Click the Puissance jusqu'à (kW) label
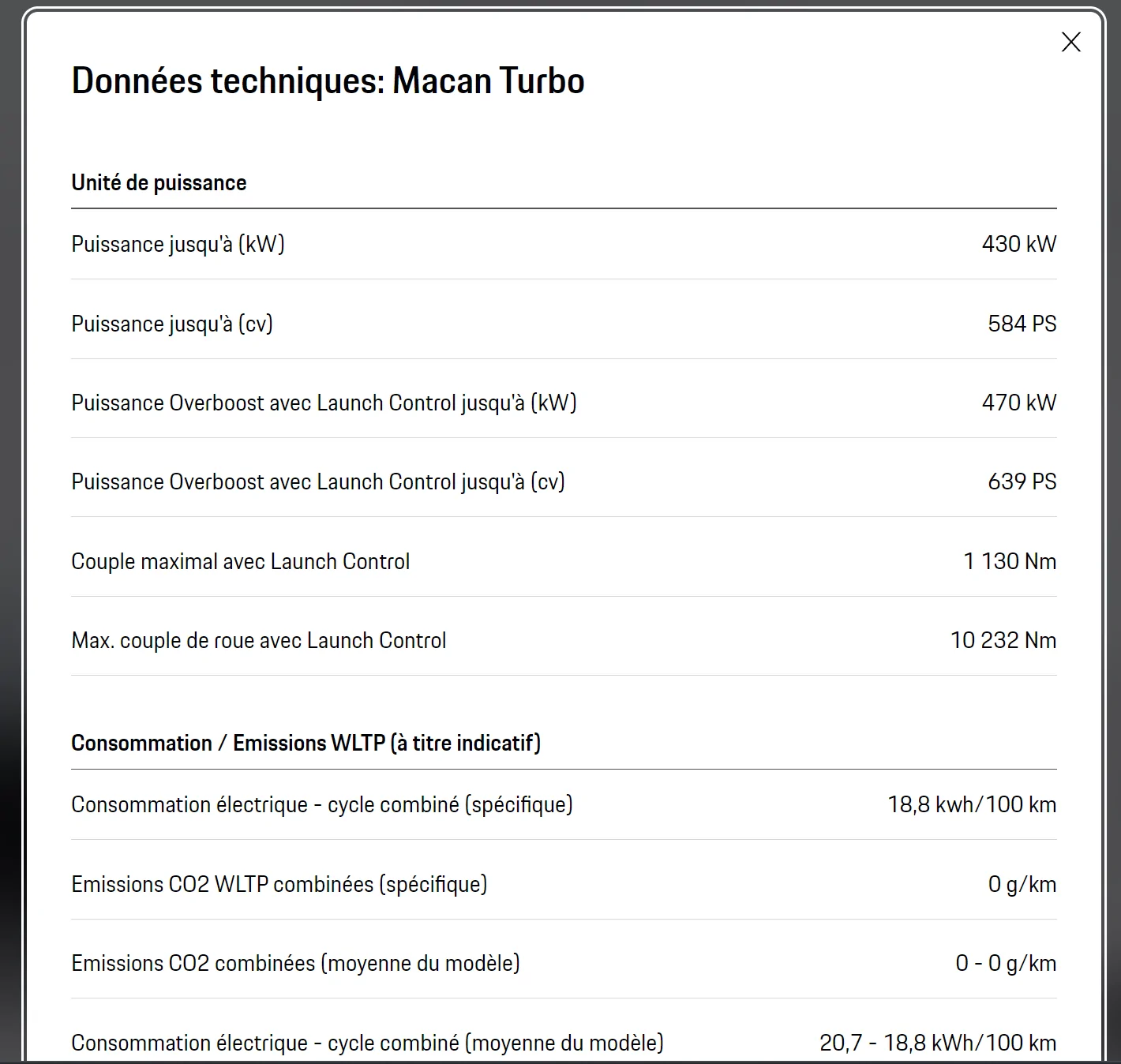1121x1064 pixels. point(178,245)
